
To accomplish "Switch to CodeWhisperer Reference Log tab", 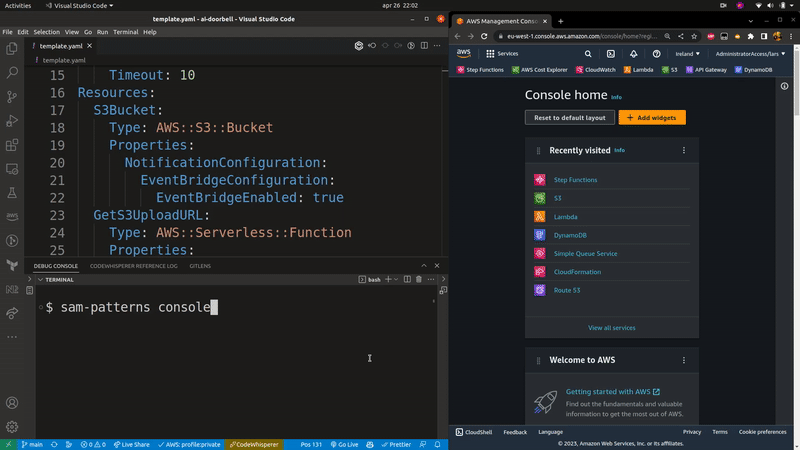I will click(x=134, y=266).
